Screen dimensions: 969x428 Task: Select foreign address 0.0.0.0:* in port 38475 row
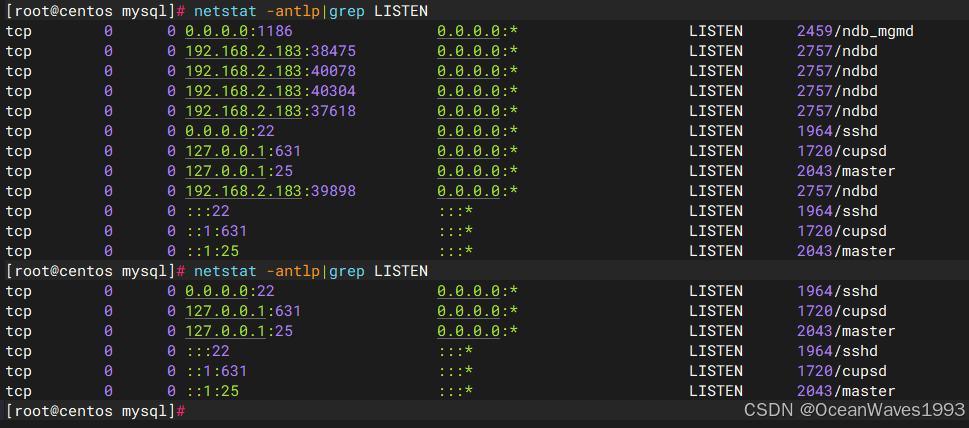tap(477, 51)
